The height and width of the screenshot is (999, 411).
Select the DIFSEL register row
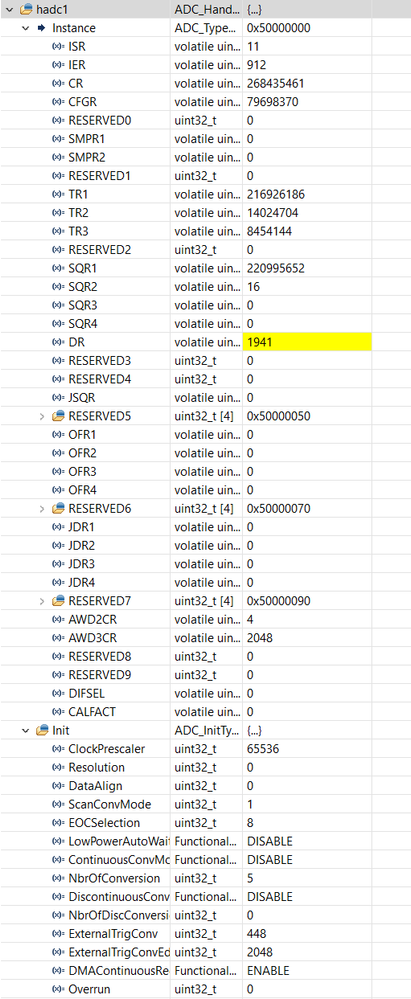tap(205, 693)
